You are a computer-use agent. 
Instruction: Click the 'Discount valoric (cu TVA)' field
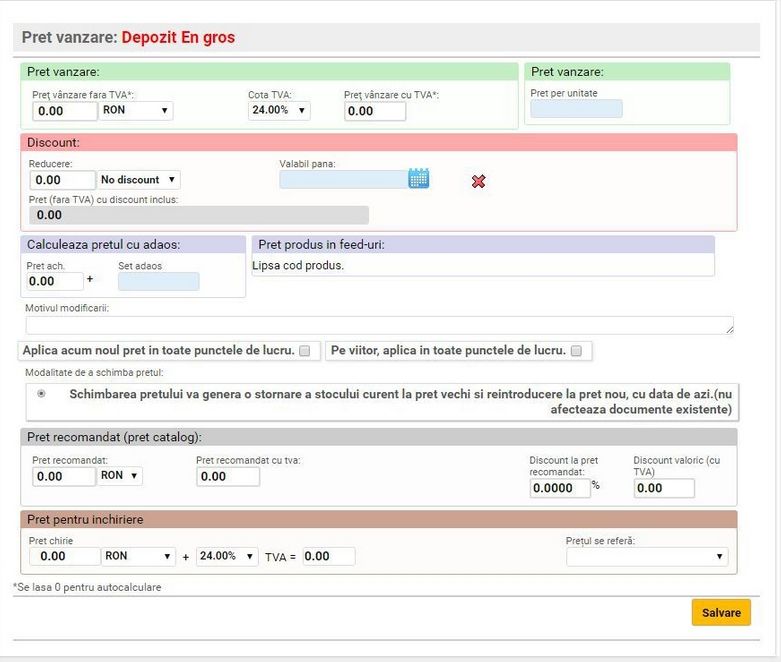[663, 488]
